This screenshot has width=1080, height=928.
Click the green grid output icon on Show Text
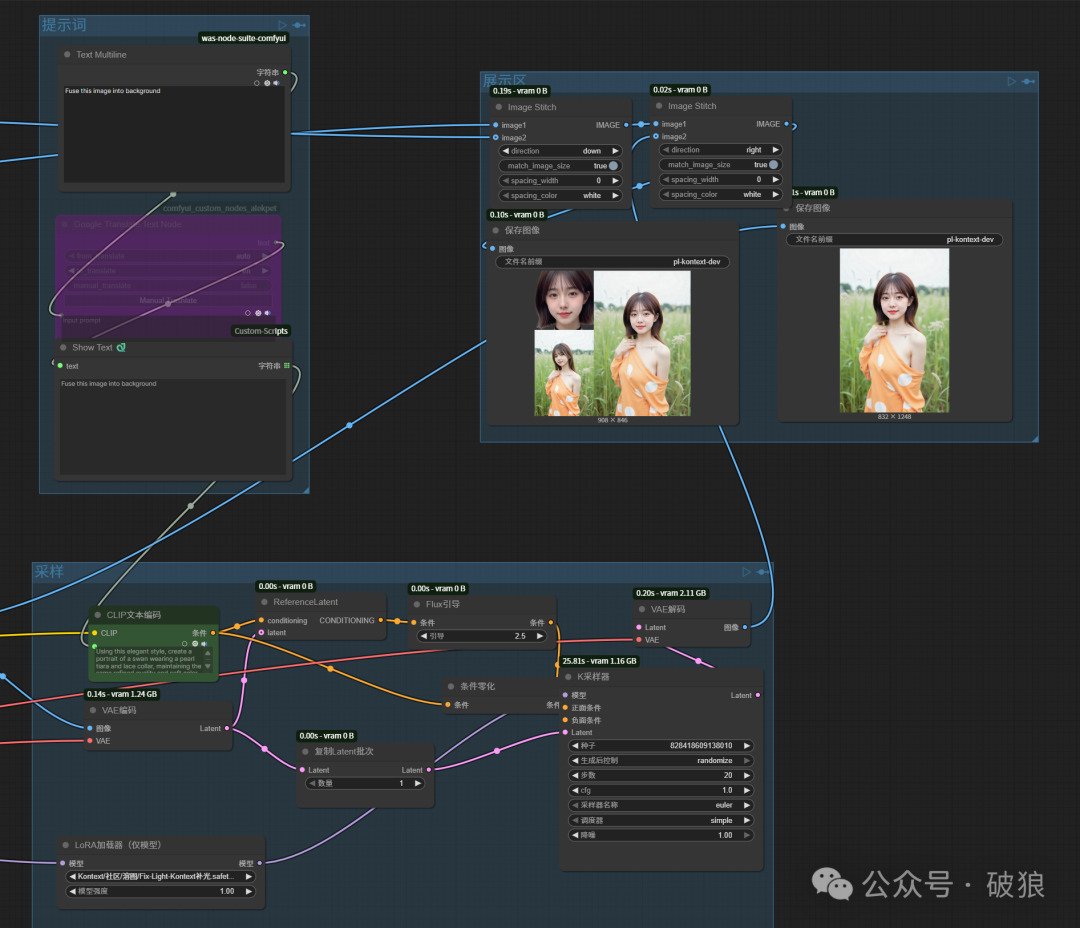tap(286, 366)
